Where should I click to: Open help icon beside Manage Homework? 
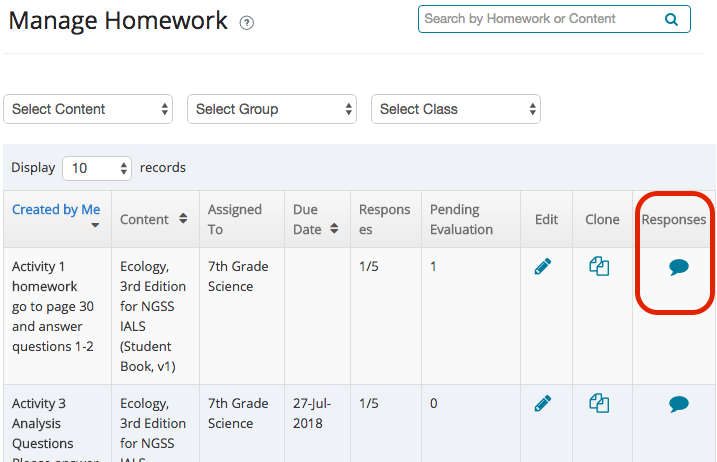[x=247, y=23]
